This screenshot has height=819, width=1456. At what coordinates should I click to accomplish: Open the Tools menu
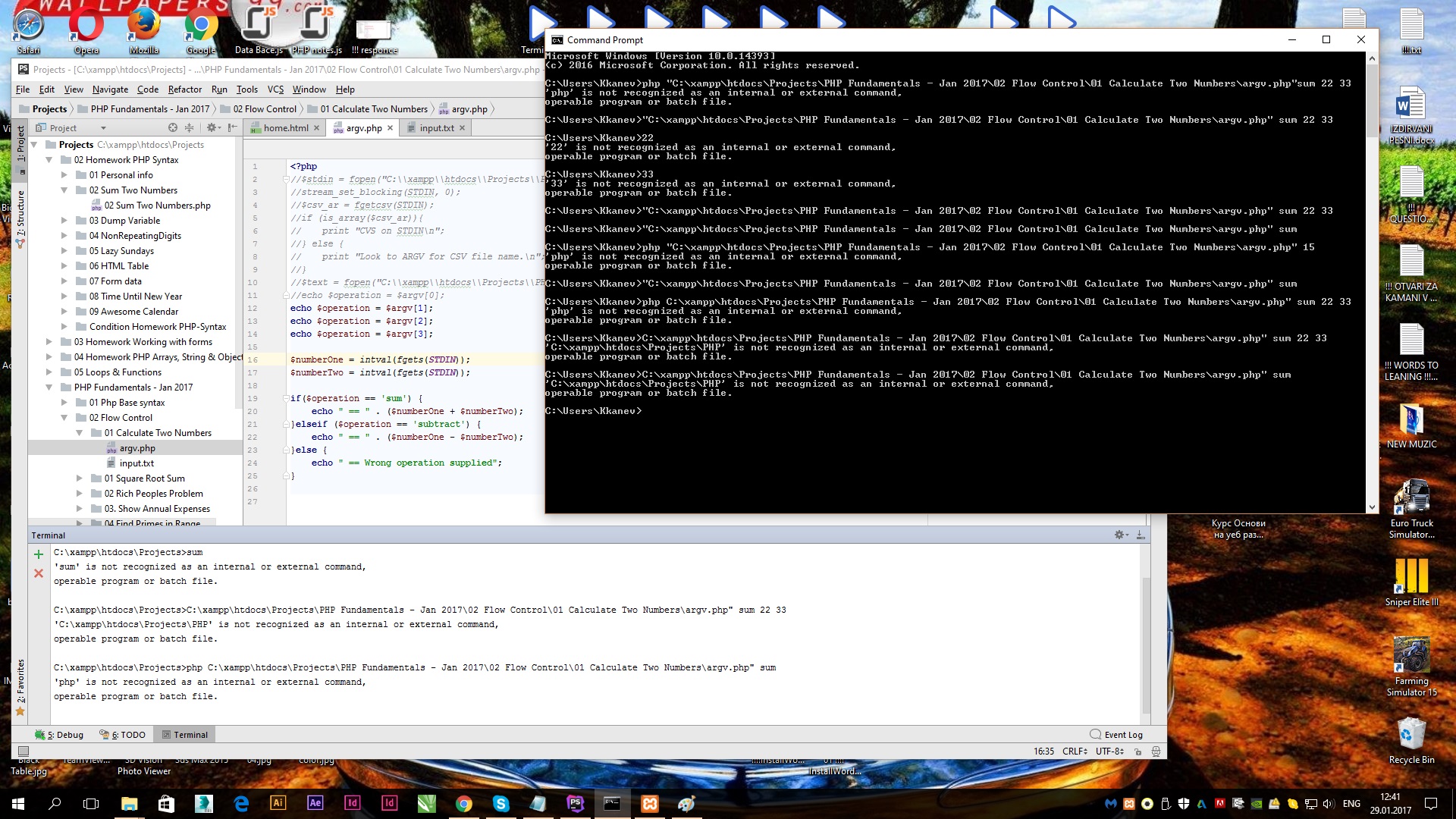[x=247, y=89]
